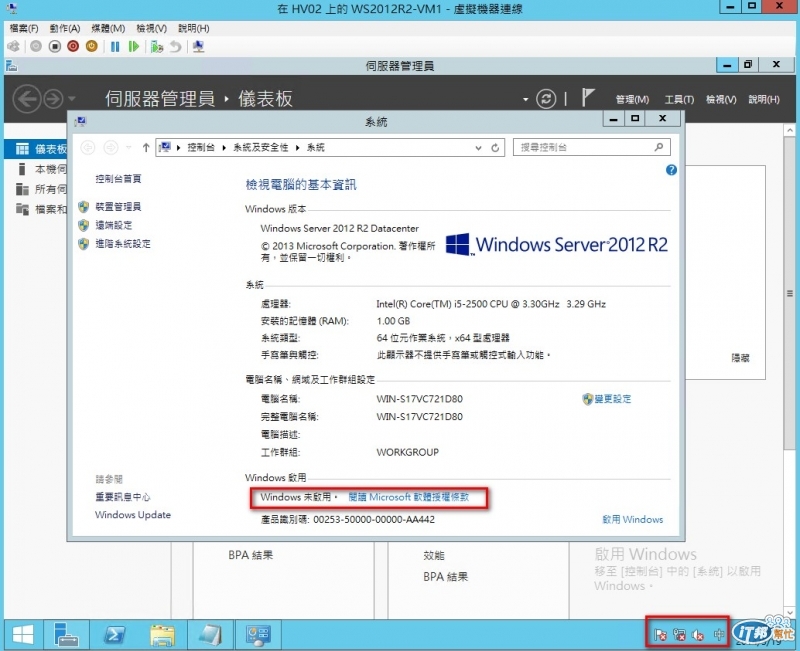
Task: Open the 媒體(M) menu
Action: pos(108,28)
